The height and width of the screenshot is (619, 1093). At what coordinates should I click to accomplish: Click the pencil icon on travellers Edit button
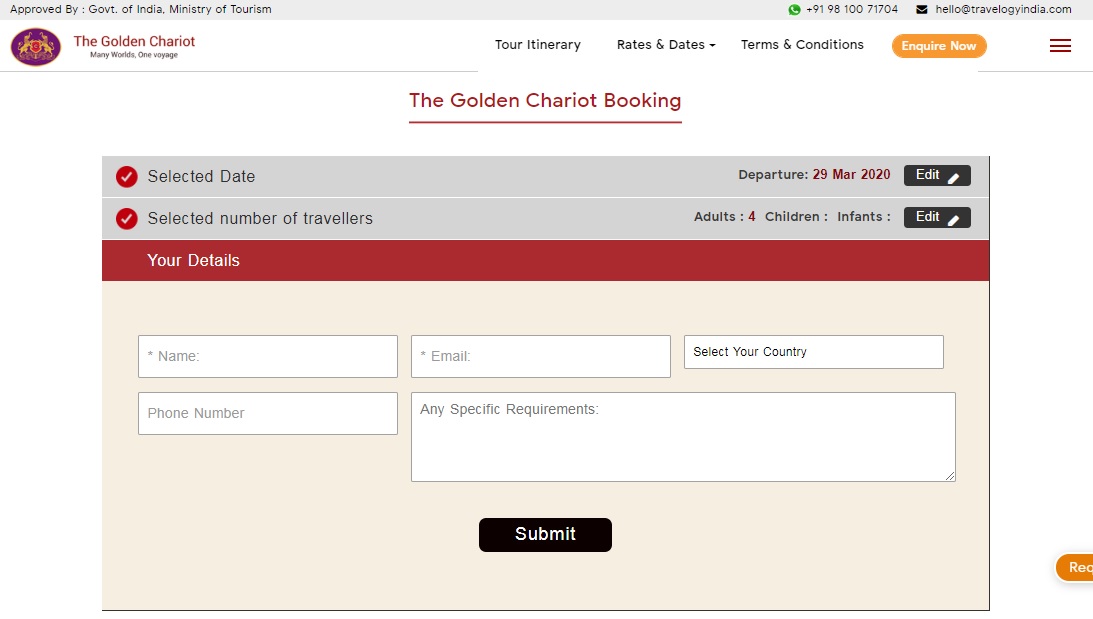[x=954, y=220]
